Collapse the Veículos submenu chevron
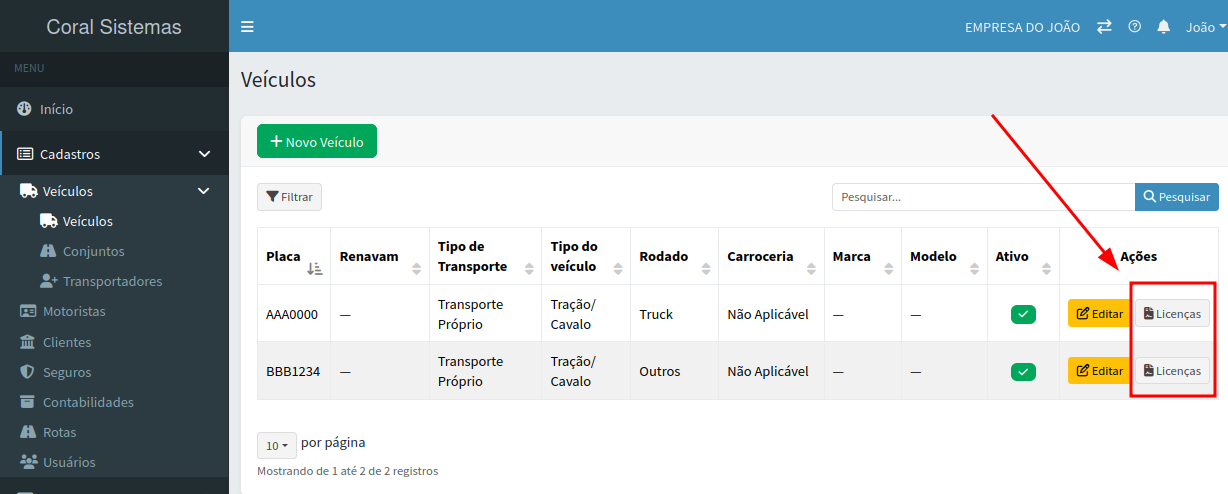 click(x=203, y=191)
